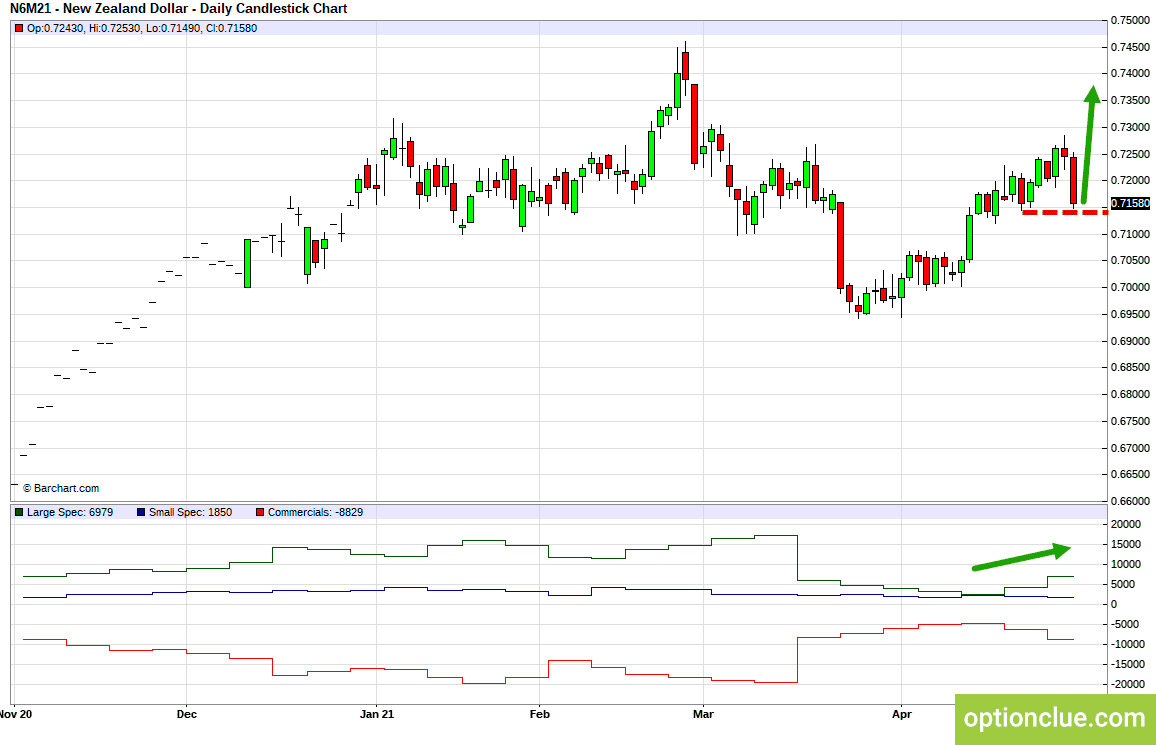Click the Commercials: -8829 legend label
This screenshot has height=745, width=1156.
(x=316, y=512)
